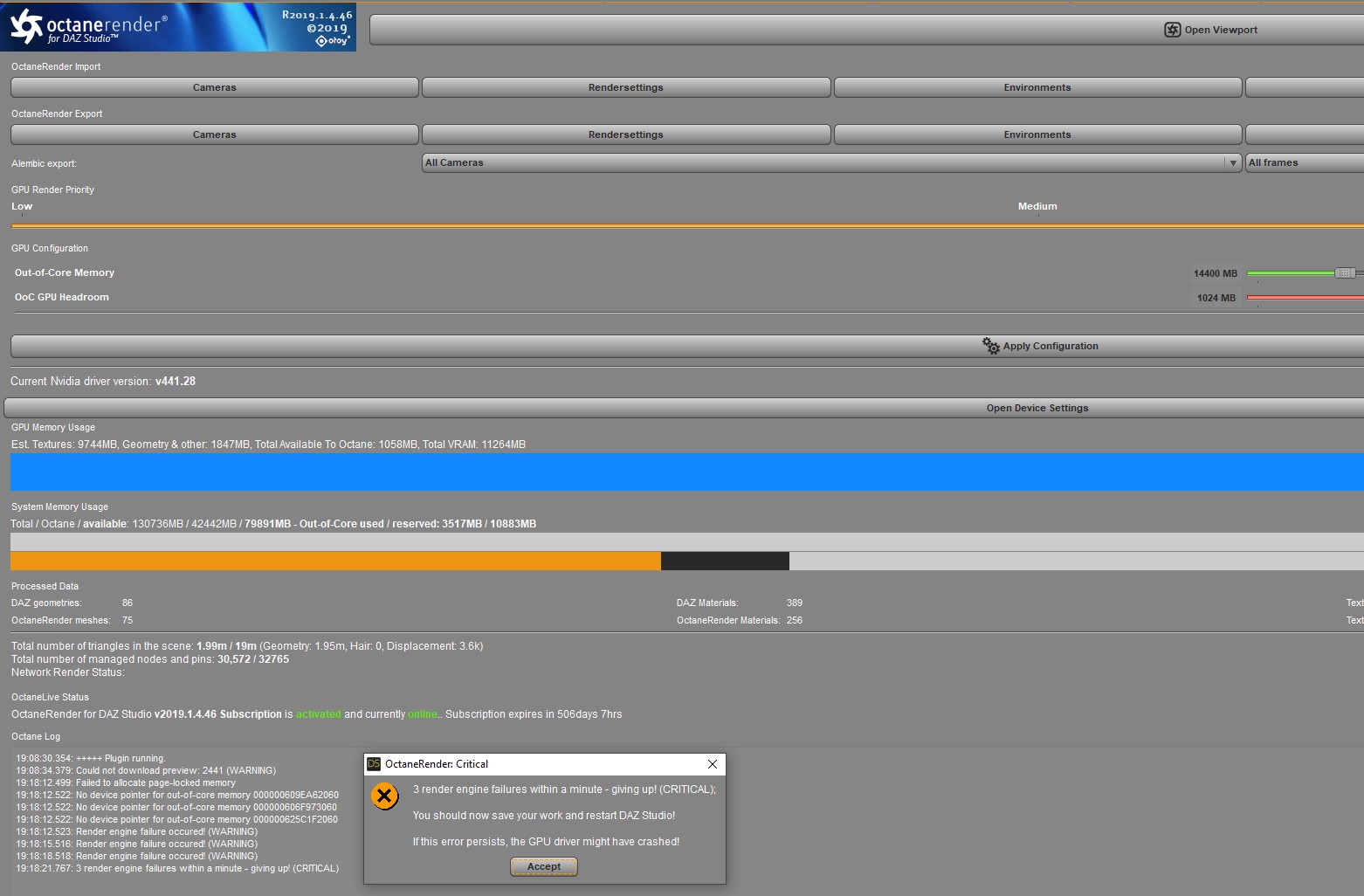Click the log entry ending 000000606F973060
Image resolution: width=1364 pixels, height=896 pixels.
tap(176, 807)
